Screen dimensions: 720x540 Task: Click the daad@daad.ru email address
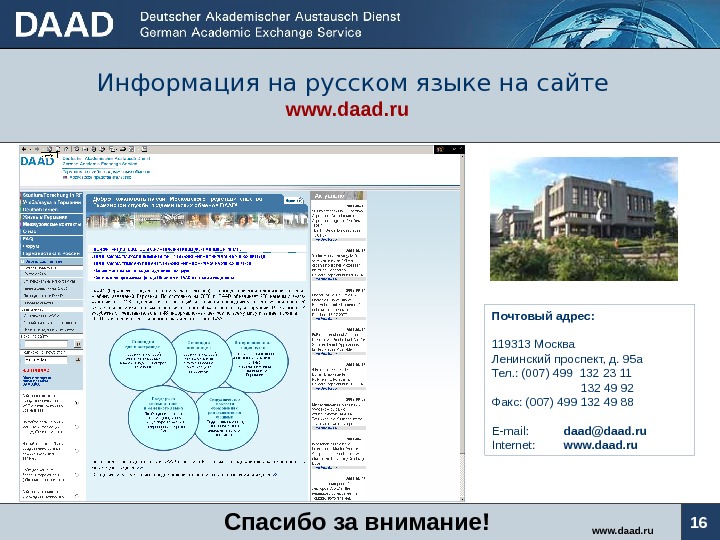point(605,431)
